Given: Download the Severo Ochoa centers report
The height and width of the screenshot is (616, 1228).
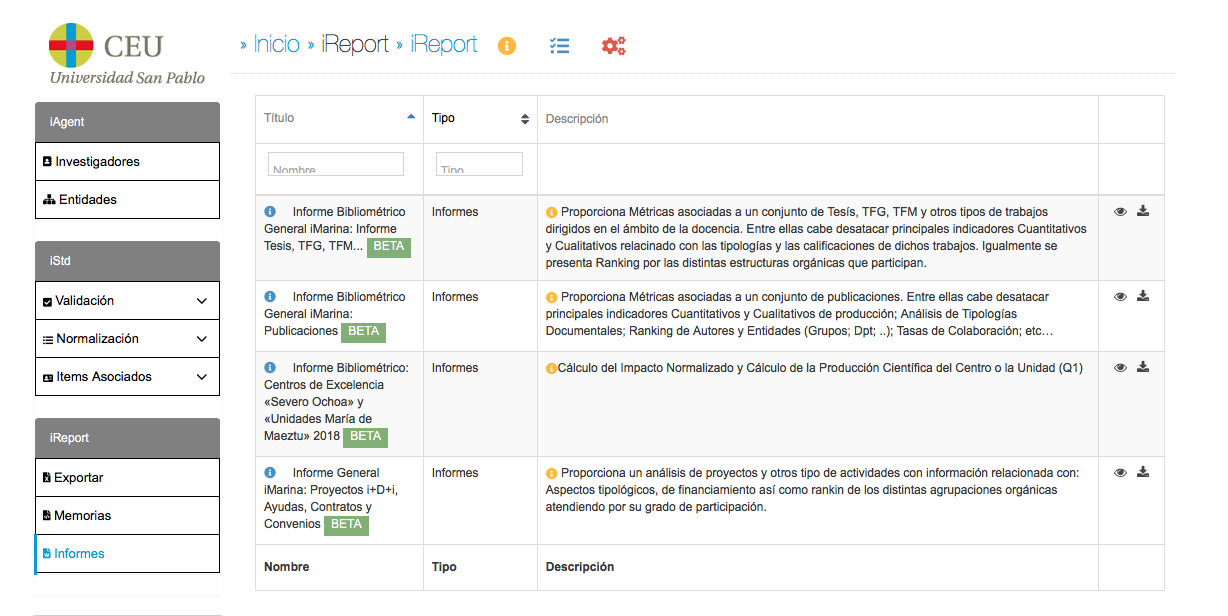Looking at the screenshot, I should [1143, 367].
